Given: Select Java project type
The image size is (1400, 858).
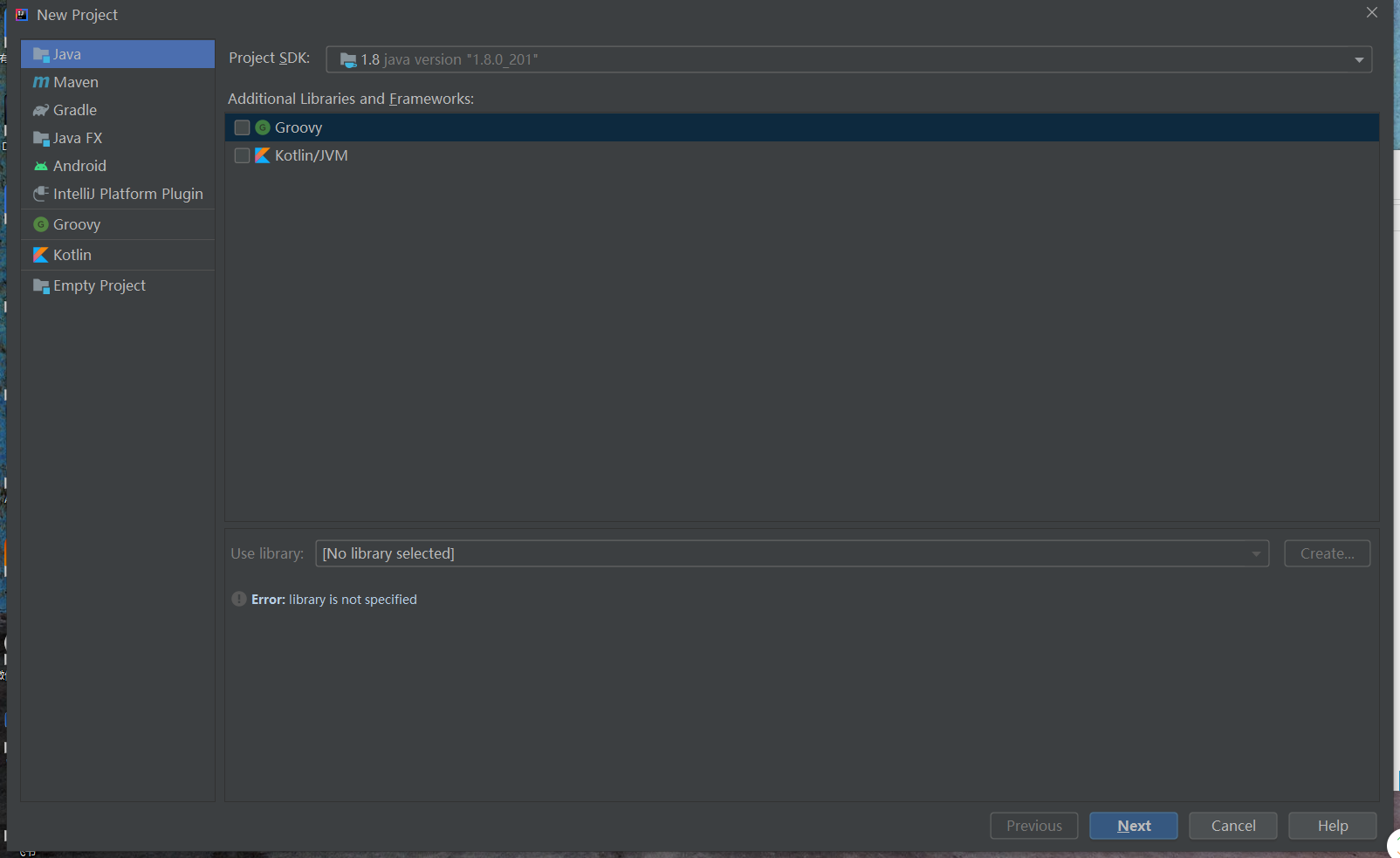Looking at the screenshot, I should [118, 54].
